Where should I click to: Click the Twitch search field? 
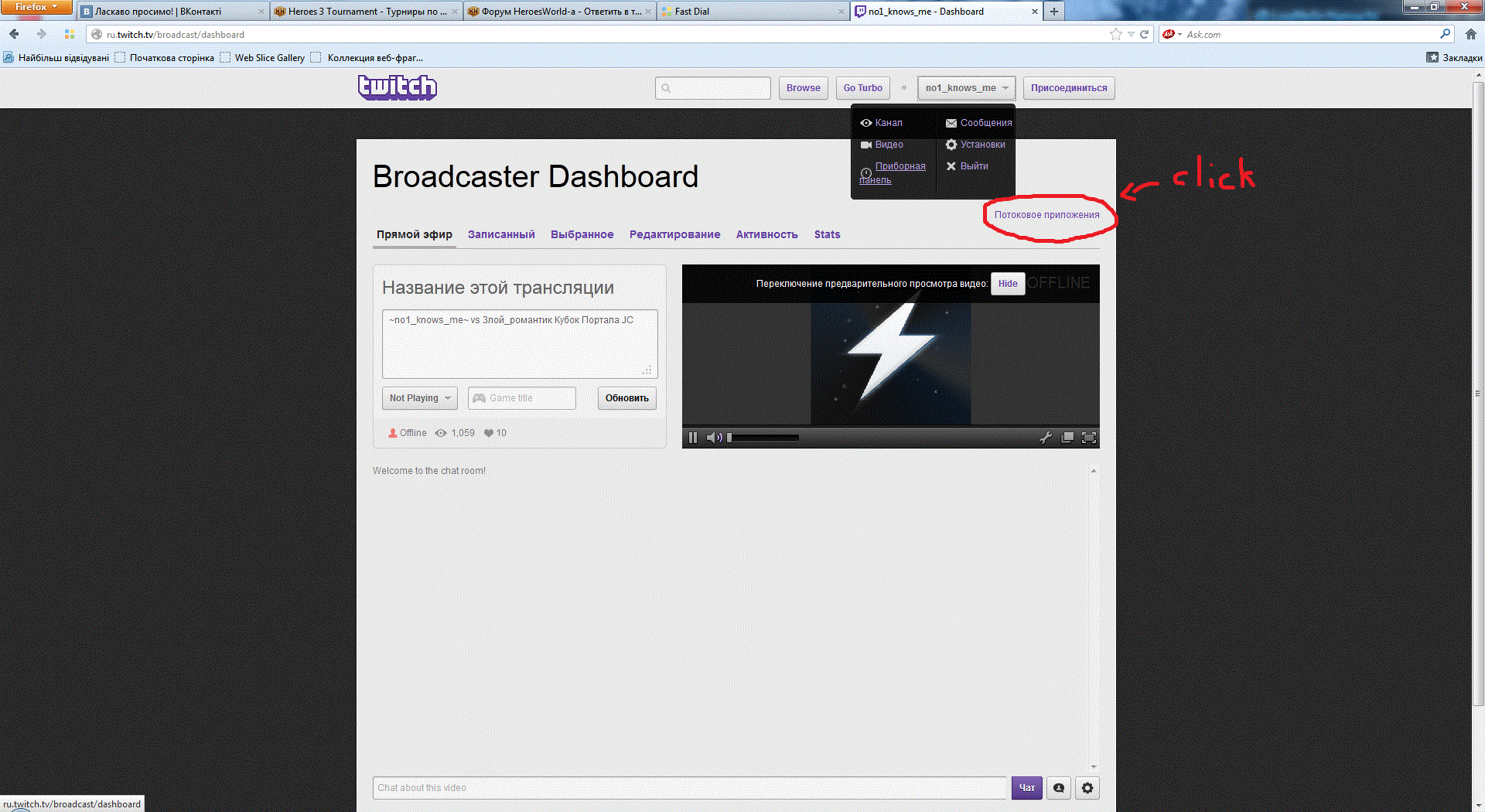click(713, 88)
